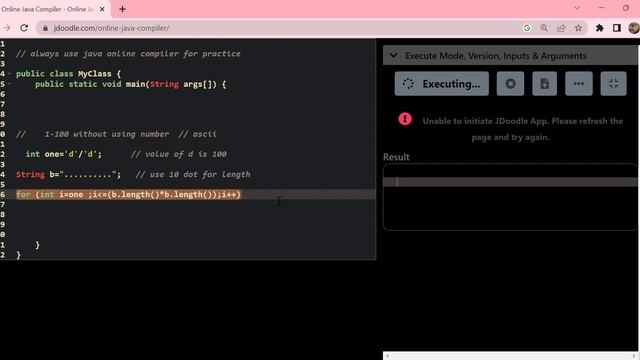
Task: Reload the page with the refresh icon
Action: click(24, 28)
